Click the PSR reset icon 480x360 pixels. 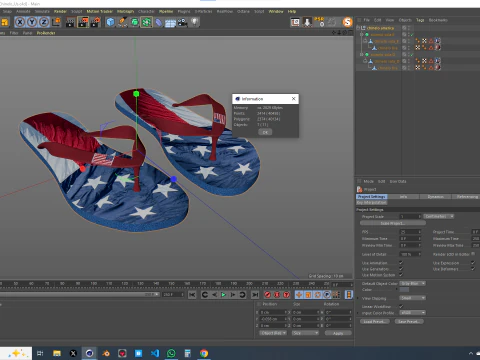pyautogui.click(x=319, y=22)
